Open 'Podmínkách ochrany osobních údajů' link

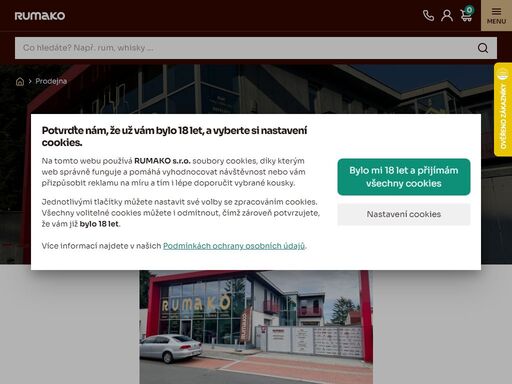[x=234, y=246]
